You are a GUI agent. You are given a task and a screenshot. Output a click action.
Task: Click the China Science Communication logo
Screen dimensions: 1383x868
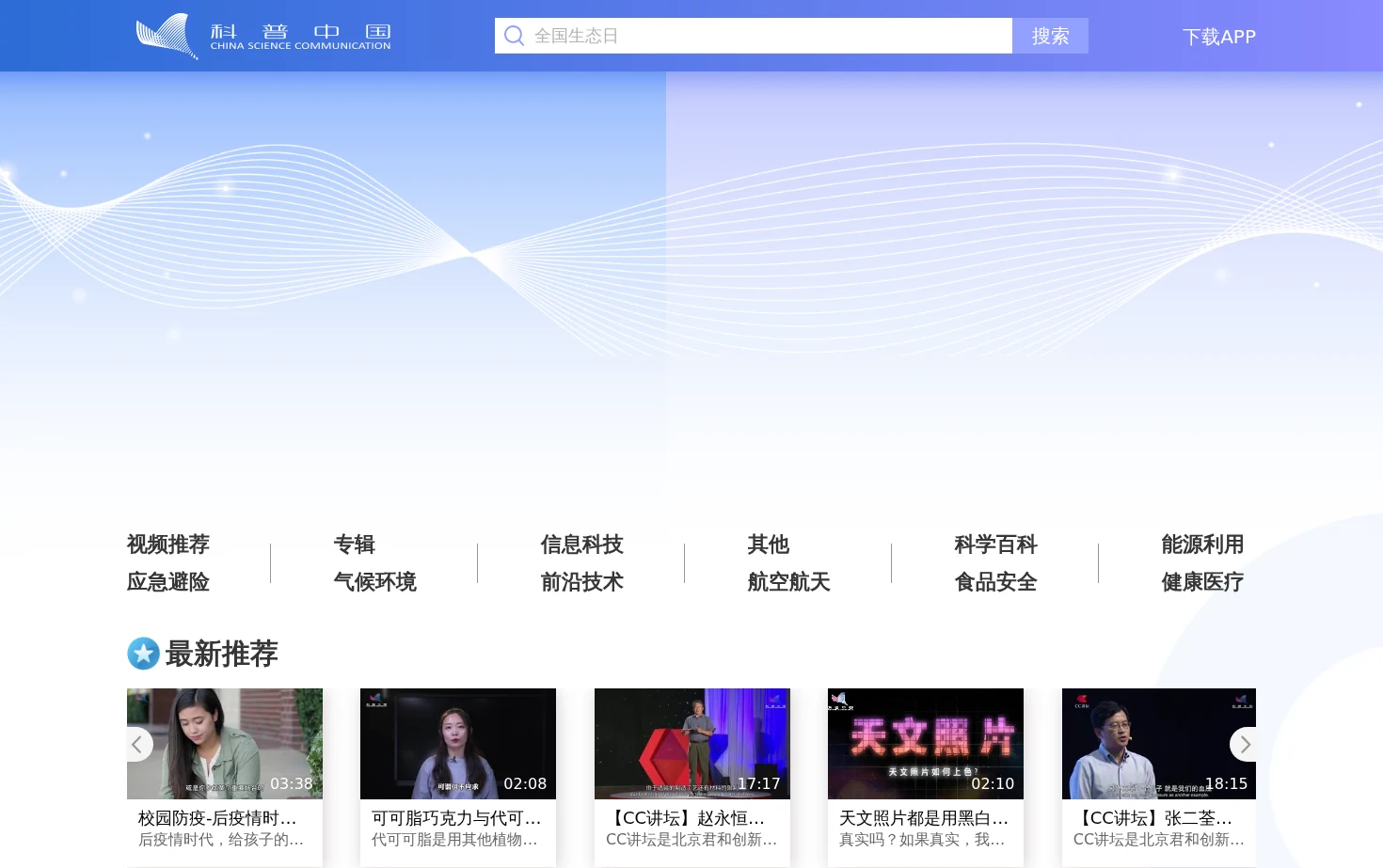tap(263, 36)
